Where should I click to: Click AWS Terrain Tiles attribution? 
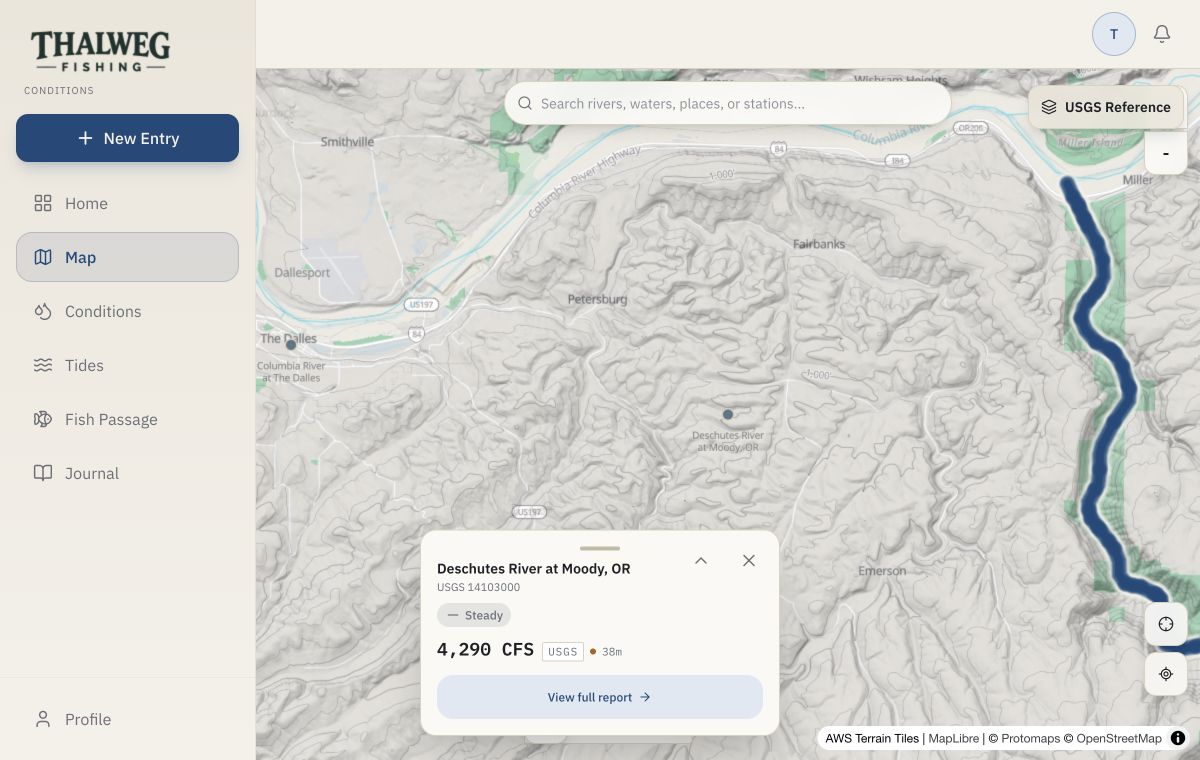click(872, 738)
